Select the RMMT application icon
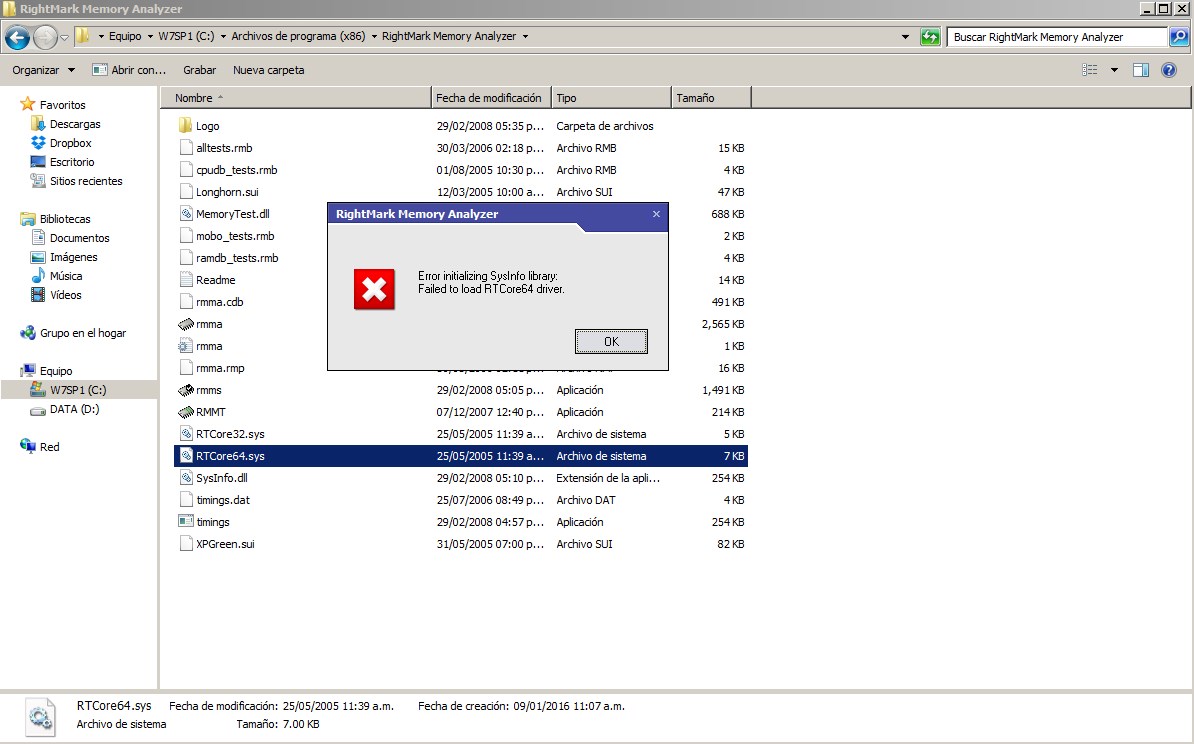This screenshot has height=744, width=1194. click(x=185, y=412)
